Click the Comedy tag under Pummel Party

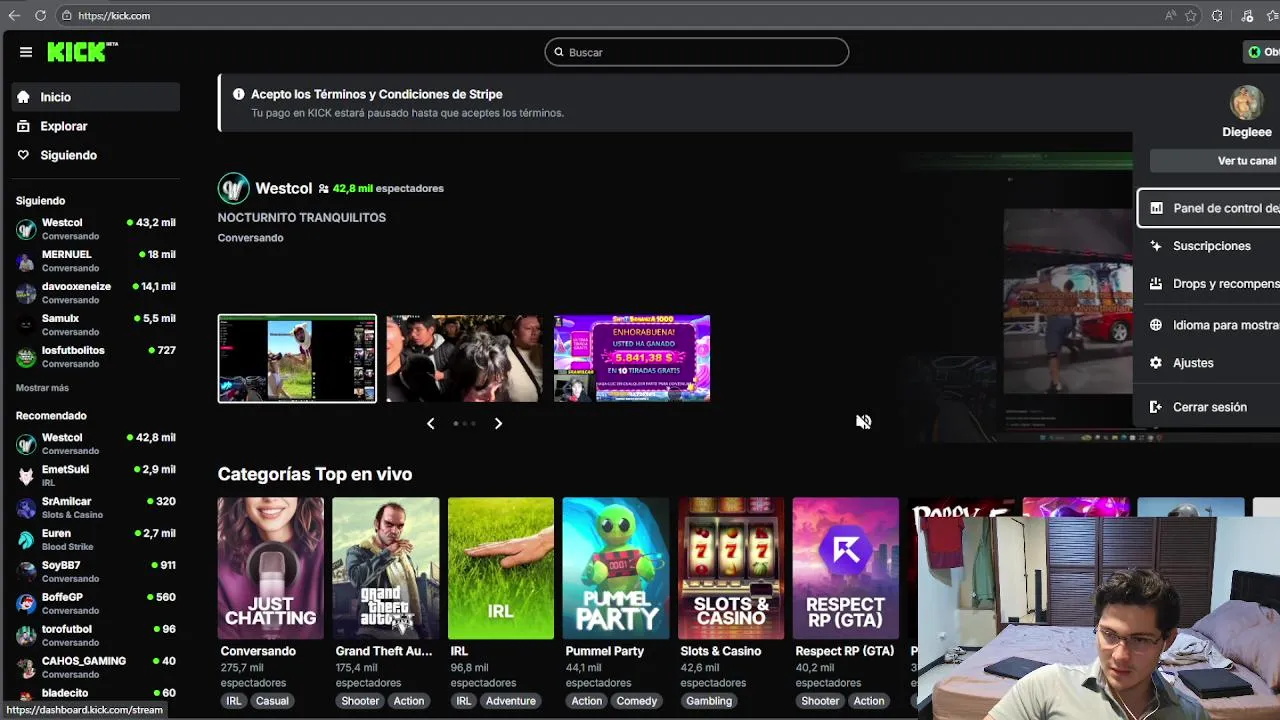pos(637,701)
